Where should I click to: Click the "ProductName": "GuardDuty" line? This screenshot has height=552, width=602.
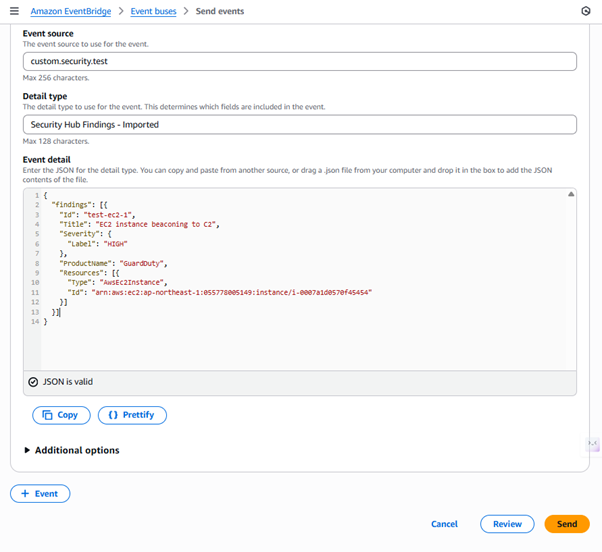tap(113, 263)
